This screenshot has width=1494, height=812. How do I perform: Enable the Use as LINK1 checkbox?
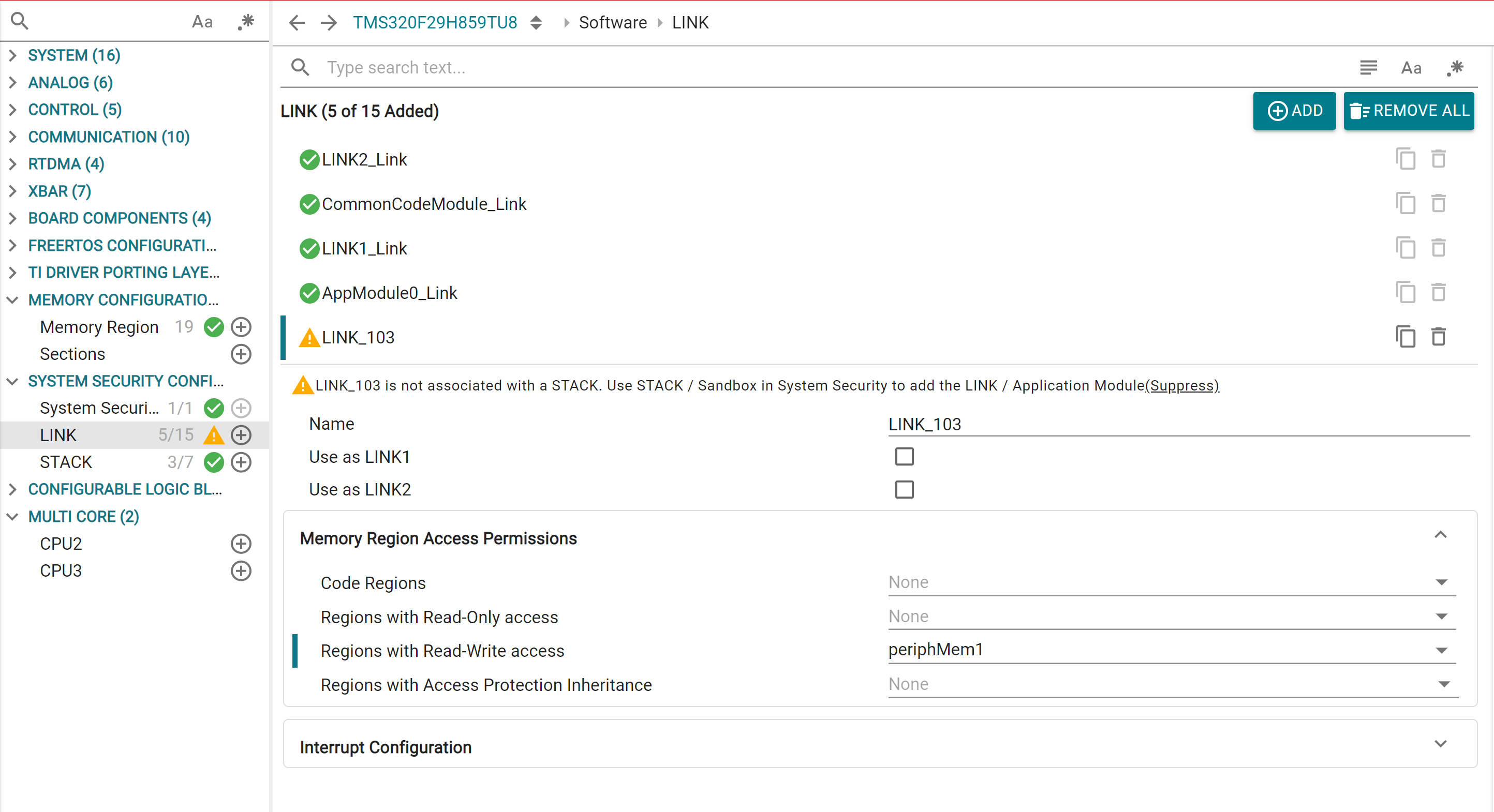(904, 457)
